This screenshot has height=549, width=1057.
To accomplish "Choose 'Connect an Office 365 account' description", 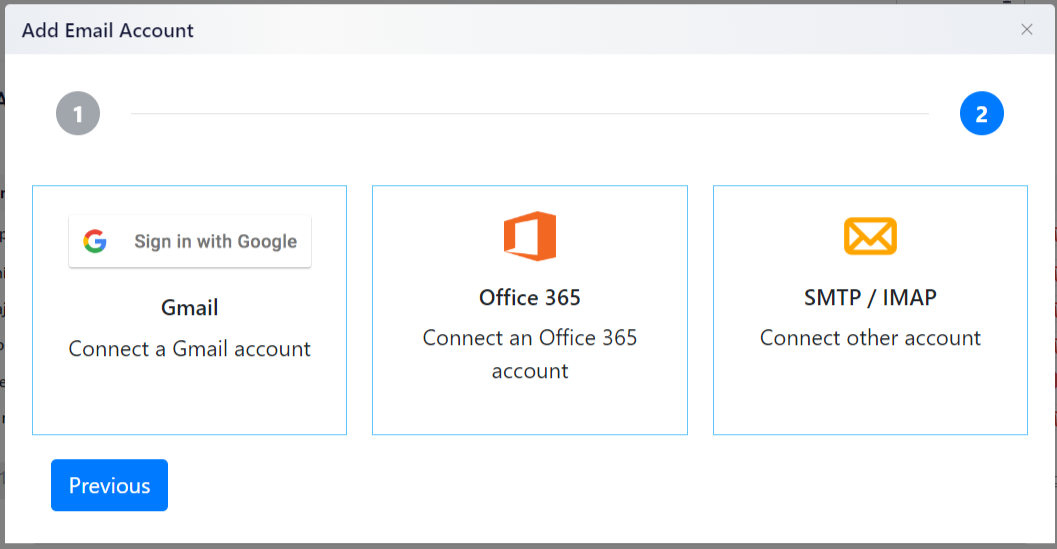I will click(530, 354).
